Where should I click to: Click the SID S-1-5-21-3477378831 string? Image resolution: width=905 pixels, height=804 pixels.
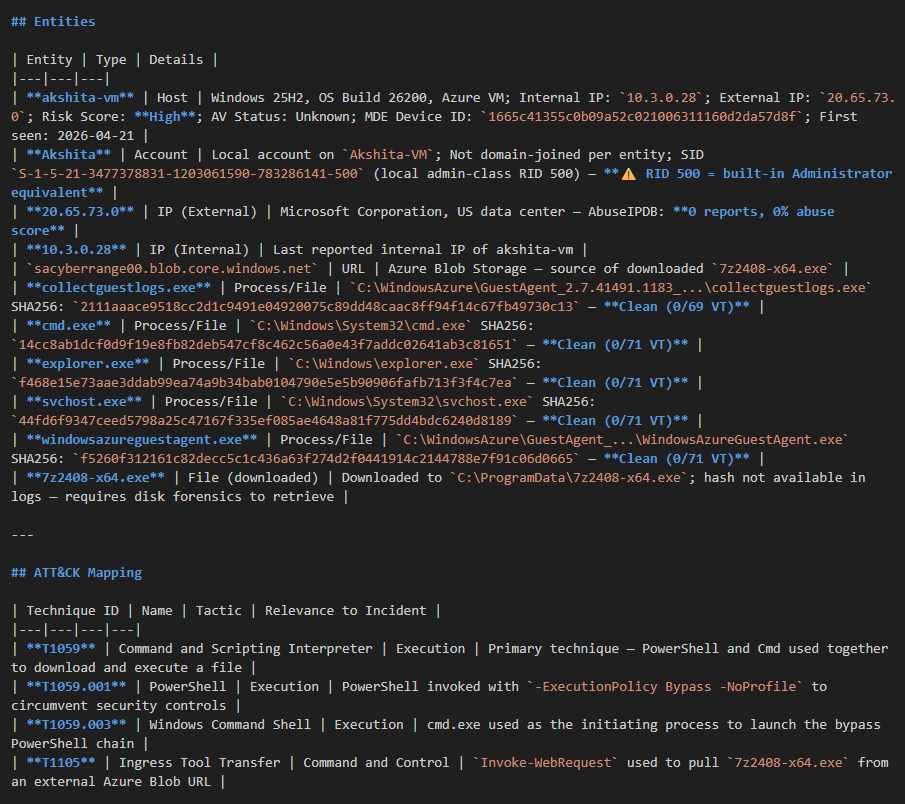click(x=188, y=174)
